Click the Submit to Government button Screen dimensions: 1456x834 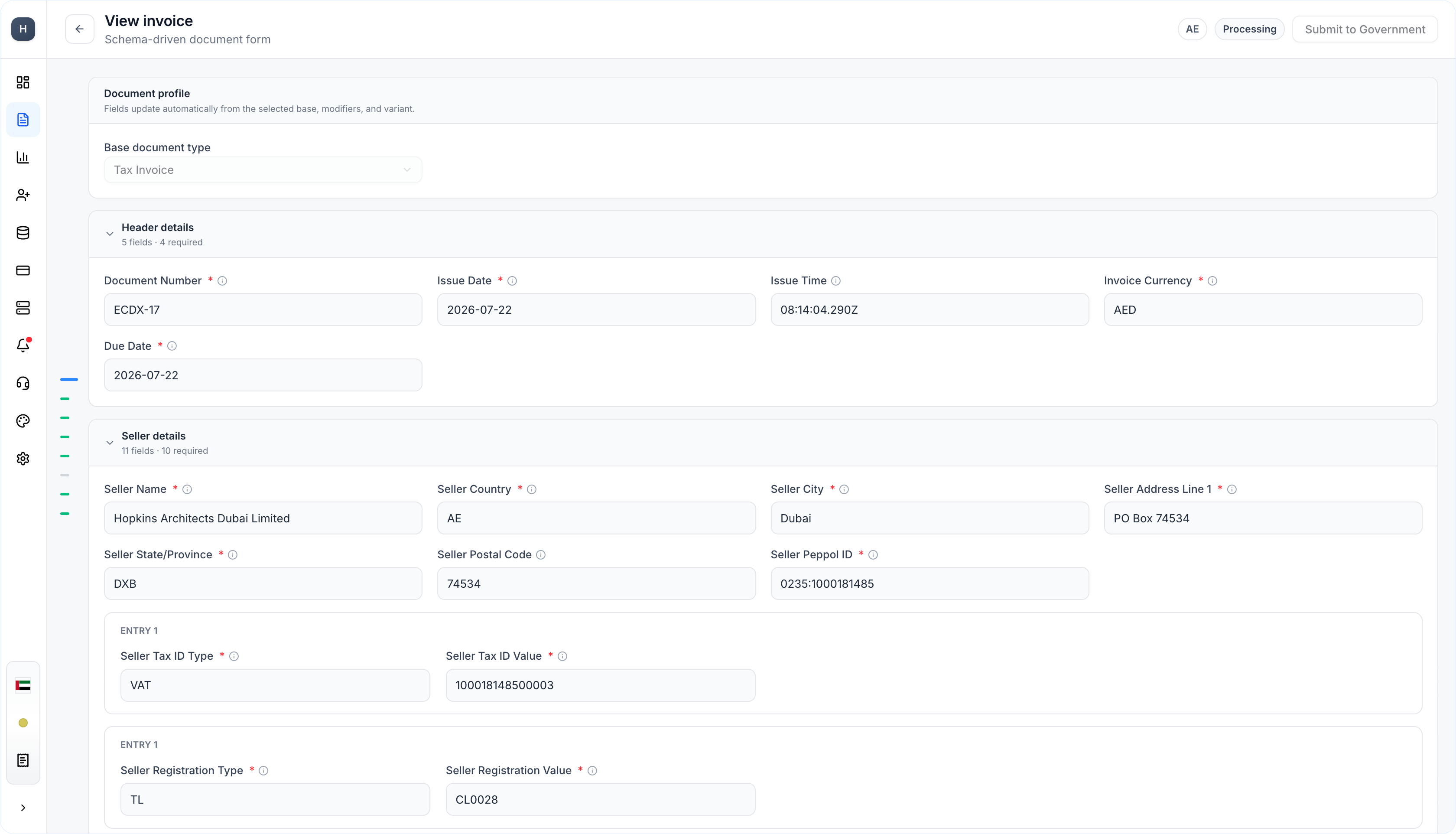1365,29
